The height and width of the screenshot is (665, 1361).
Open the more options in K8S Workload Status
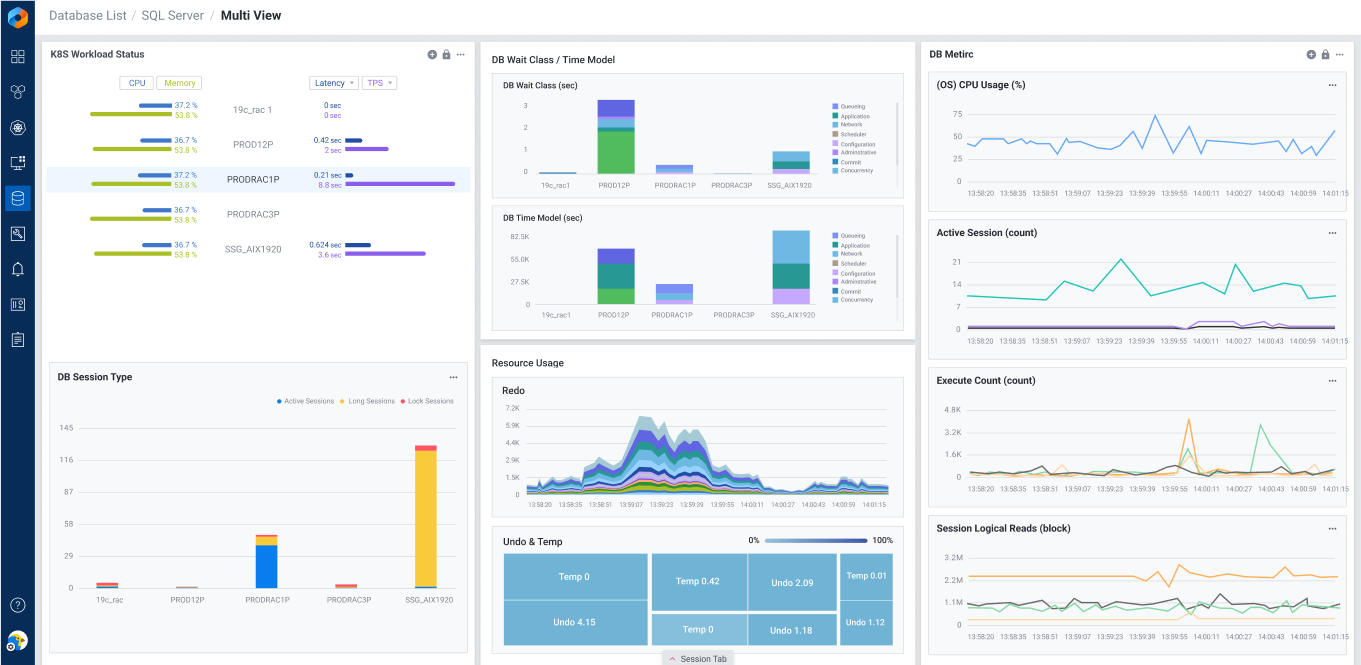click(x=460, y=54)
